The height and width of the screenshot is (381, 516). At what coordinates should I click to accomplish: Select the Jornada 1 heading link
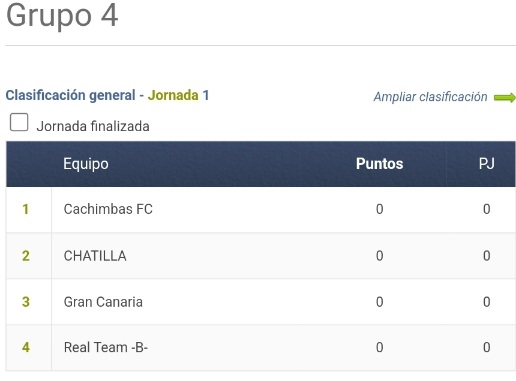[x=178, y=95]
